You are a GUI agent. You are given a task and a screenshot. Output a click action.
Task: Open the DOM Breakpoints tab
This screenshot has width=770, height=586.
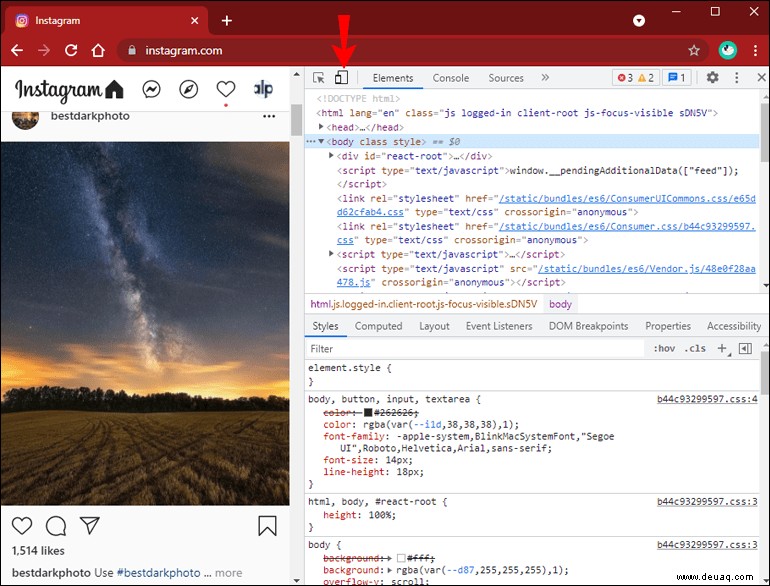tap(588, 326)
